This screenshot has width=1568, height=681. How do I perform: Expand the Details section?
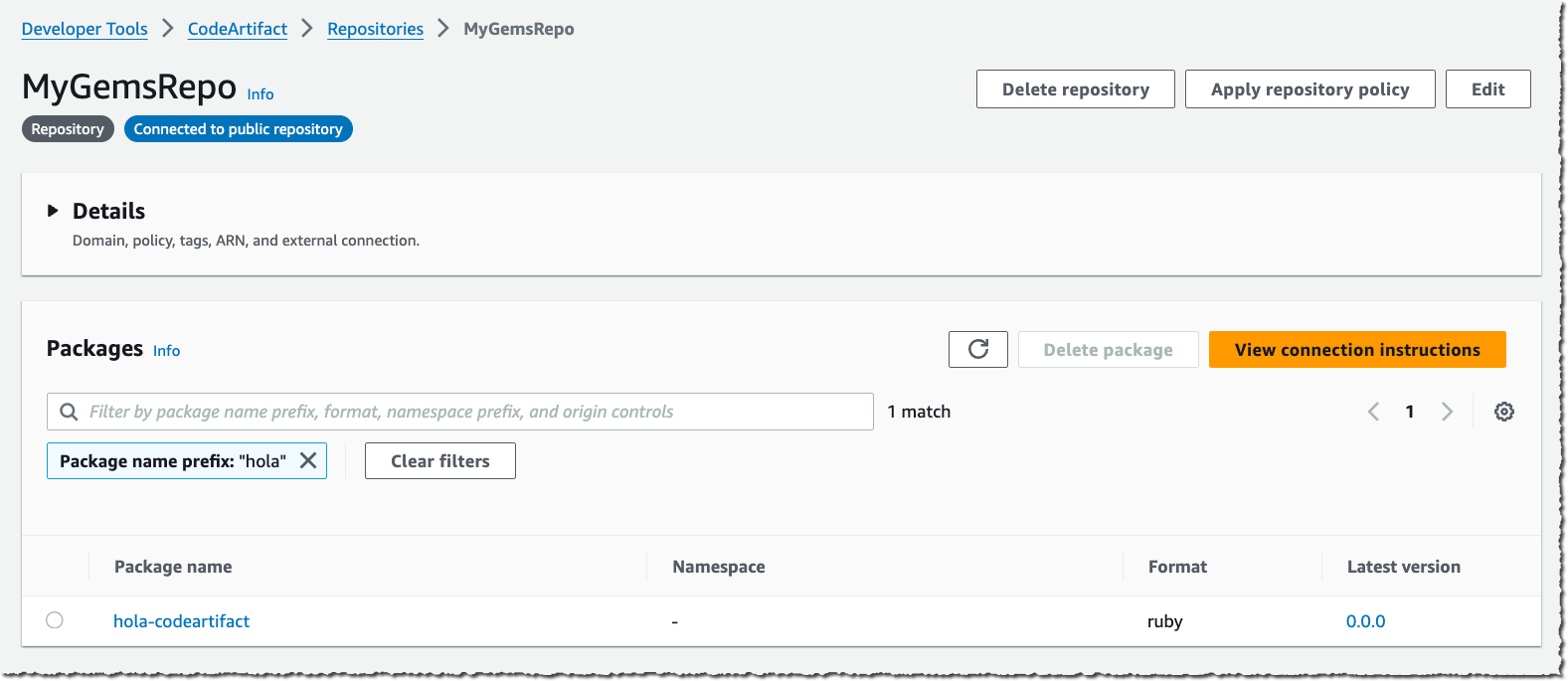pyautogui.click(x=53, y=211)
